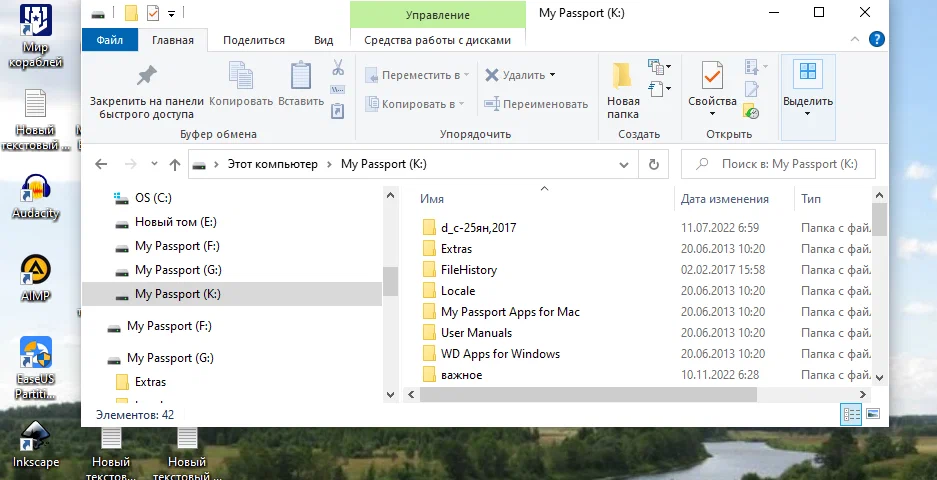Viewport: 937px width, 480px height.
Task: Collapse the ribbon with the chevron
Action: pos(855,39)
